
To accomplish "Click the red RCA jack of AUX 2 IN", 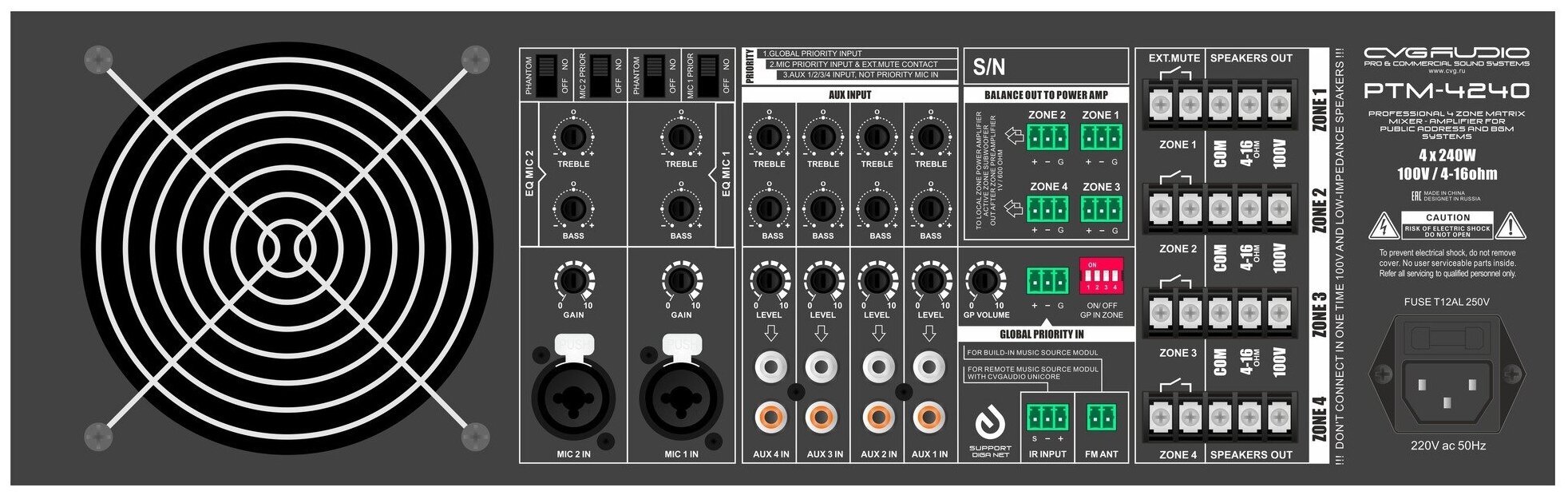I will (x=878, y=417).
